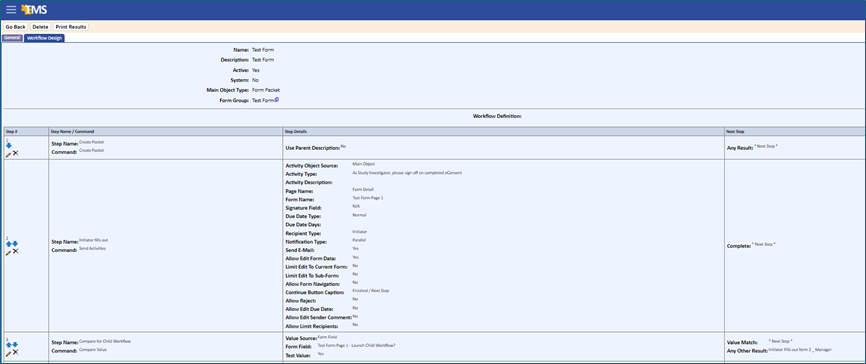Click the Continue Button Caption value Finished / Next Step
Screen dimensions: 866x364
[371, 291]
